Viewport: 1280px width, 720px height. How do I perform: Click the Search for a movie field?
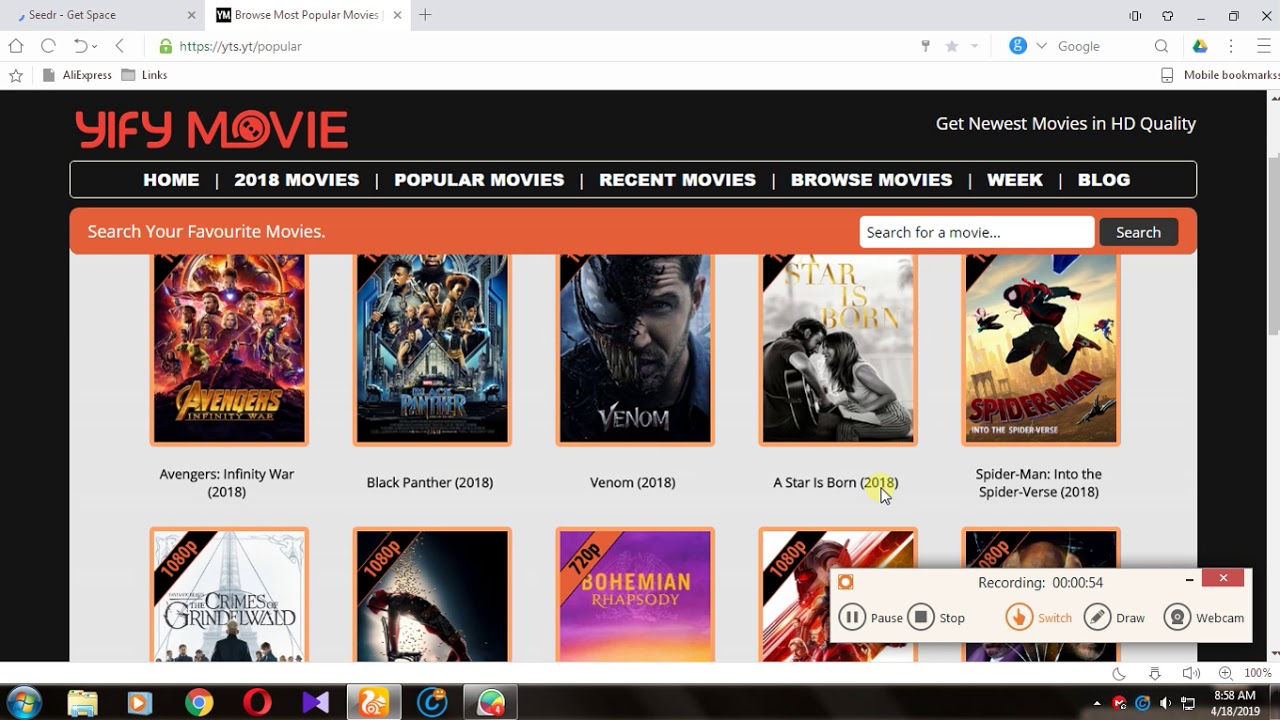977,232
